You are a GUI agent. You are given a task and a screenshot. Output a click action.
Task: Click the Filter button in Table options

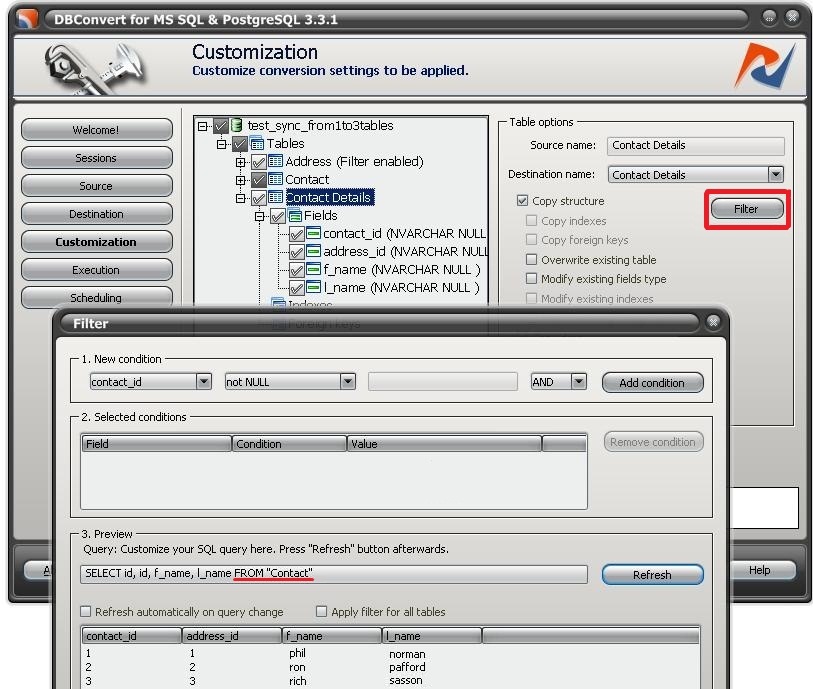point(747,209)
